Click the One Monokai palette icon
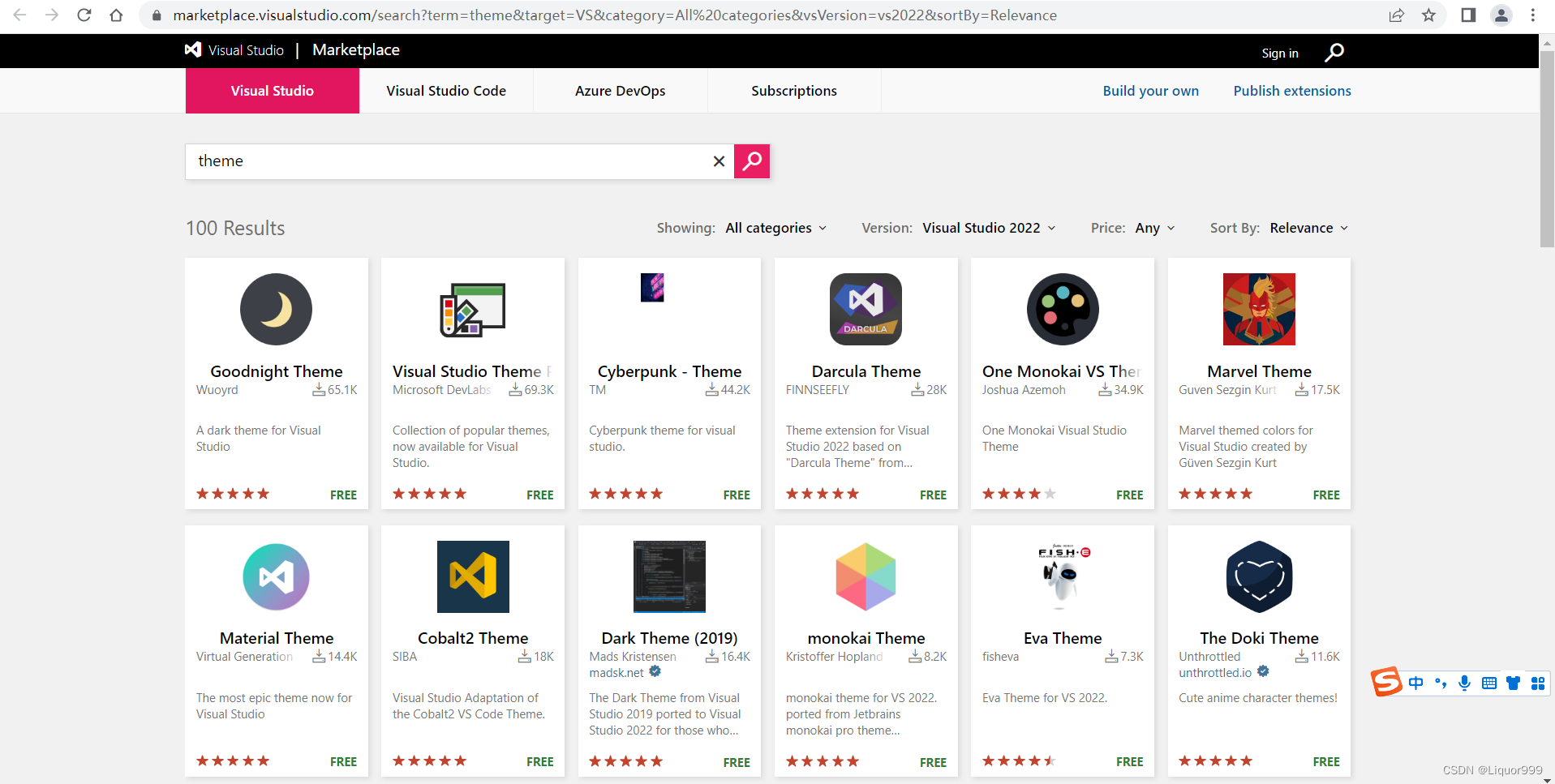 click(1063, 309)
